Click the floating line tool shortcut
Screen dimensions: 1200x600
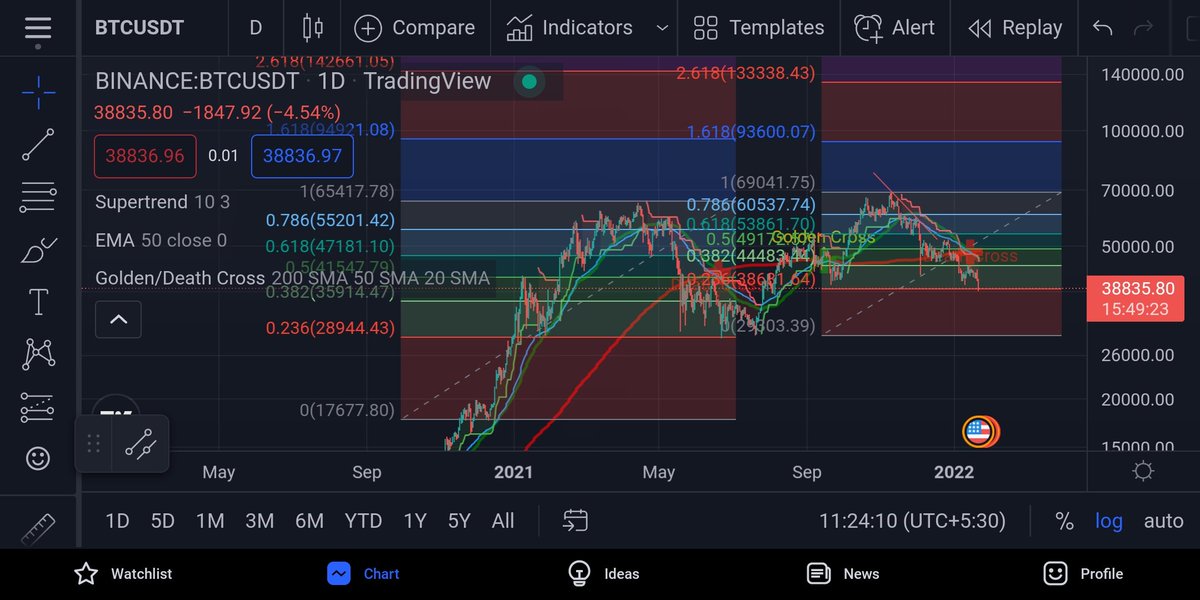[x=140, y=444]
